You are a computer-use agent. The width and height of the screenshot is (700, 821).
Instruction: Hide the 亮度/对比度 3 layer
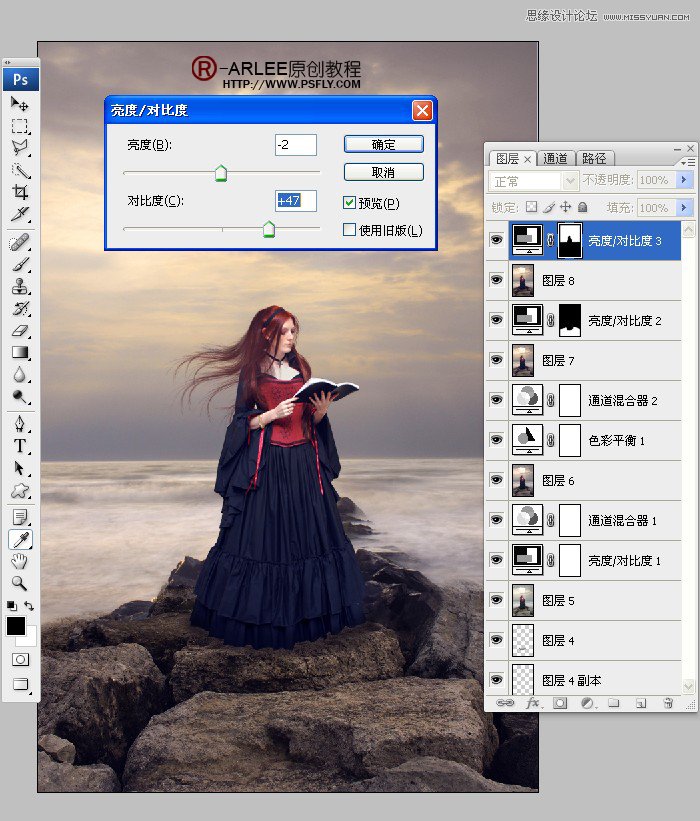pyautogui.click(x=496, y=240)
